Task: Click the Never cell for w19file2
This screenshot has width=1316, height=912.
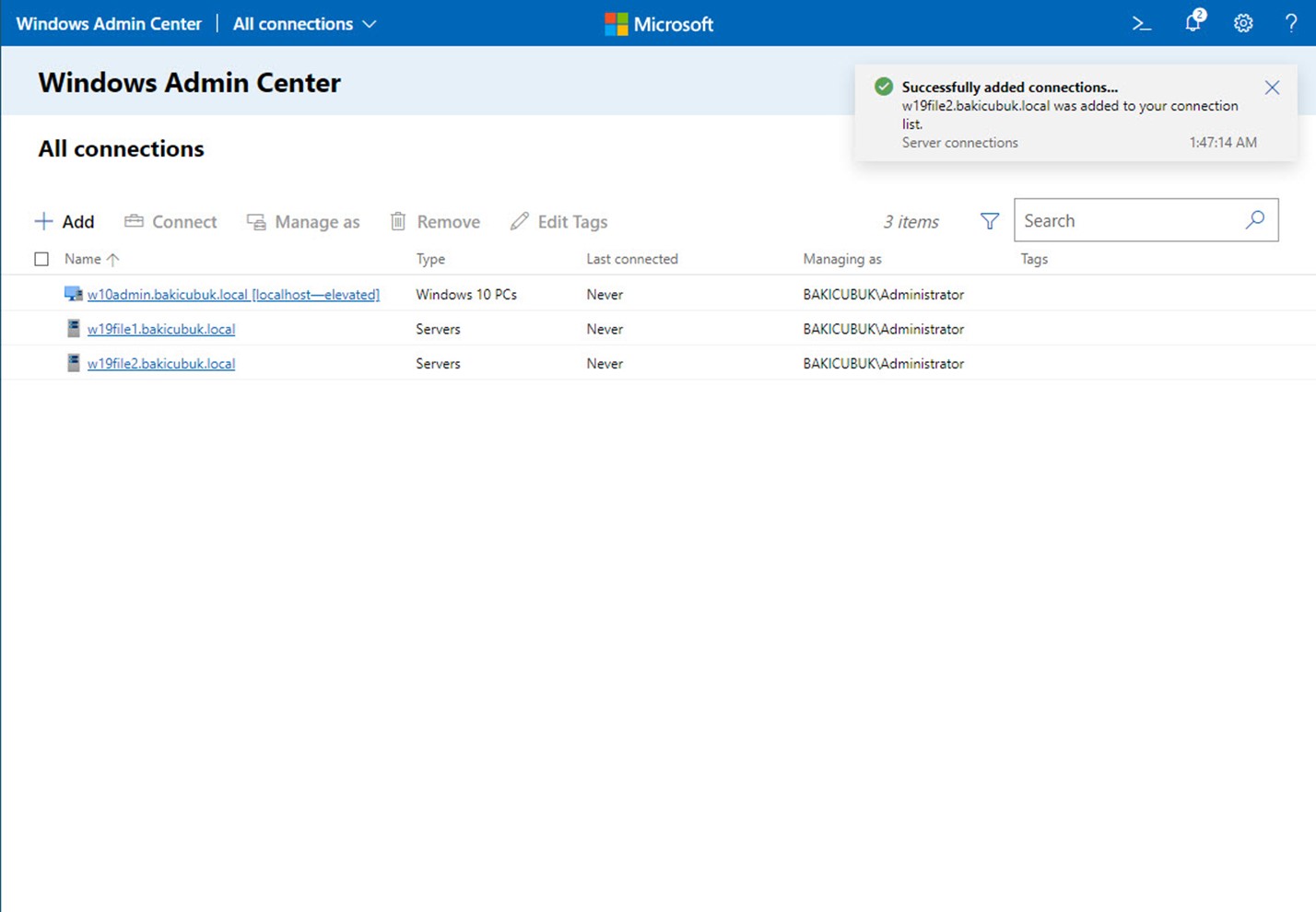Action: click(605, 364)
